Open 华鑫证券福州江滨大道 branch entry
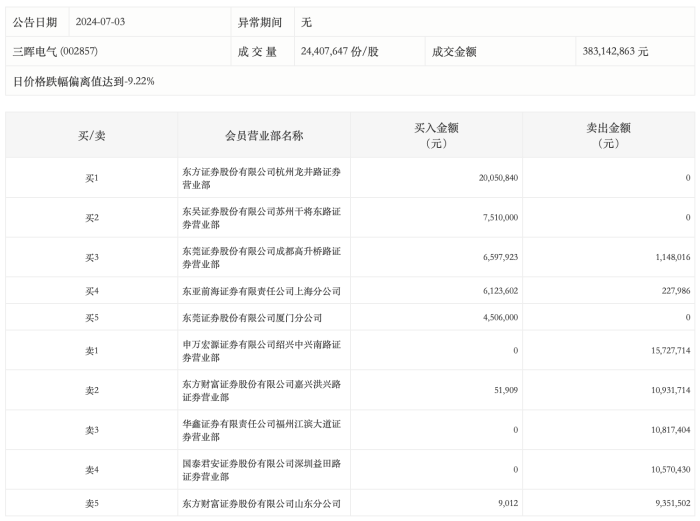700x521 pixels. point(261,430)
